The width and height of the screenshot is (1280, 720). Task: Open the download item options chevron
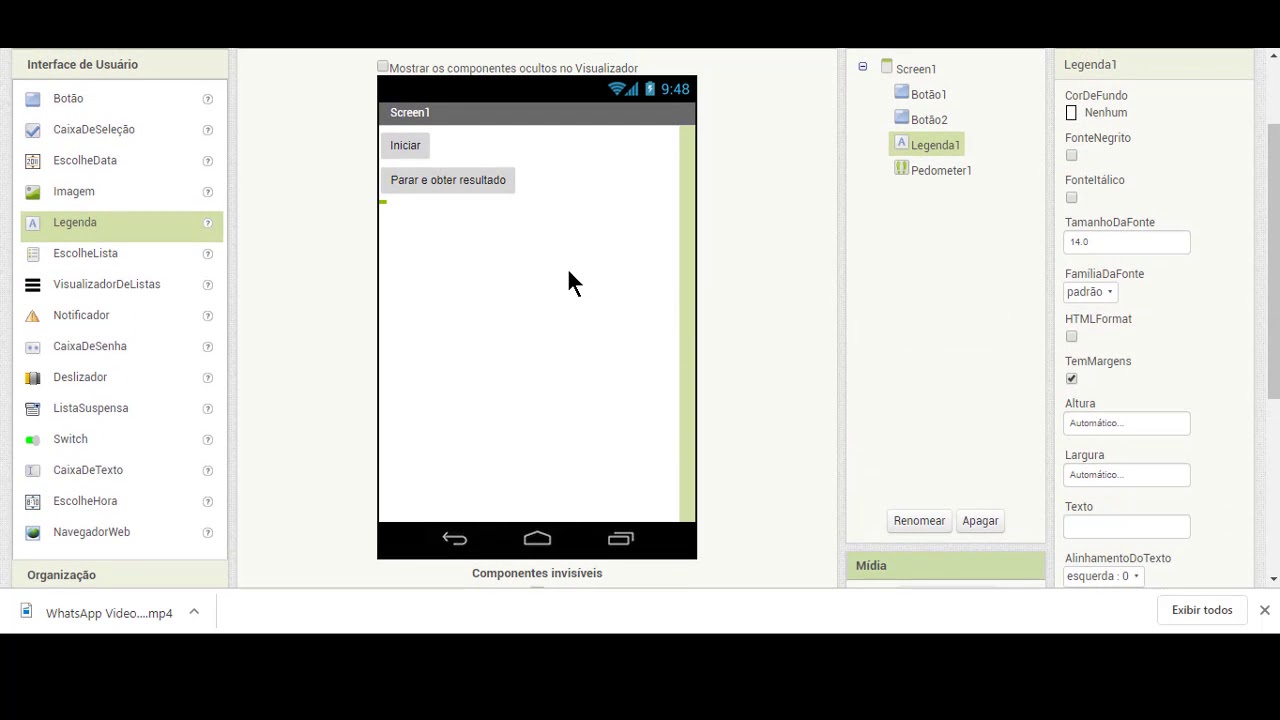[x=194, y=612]
